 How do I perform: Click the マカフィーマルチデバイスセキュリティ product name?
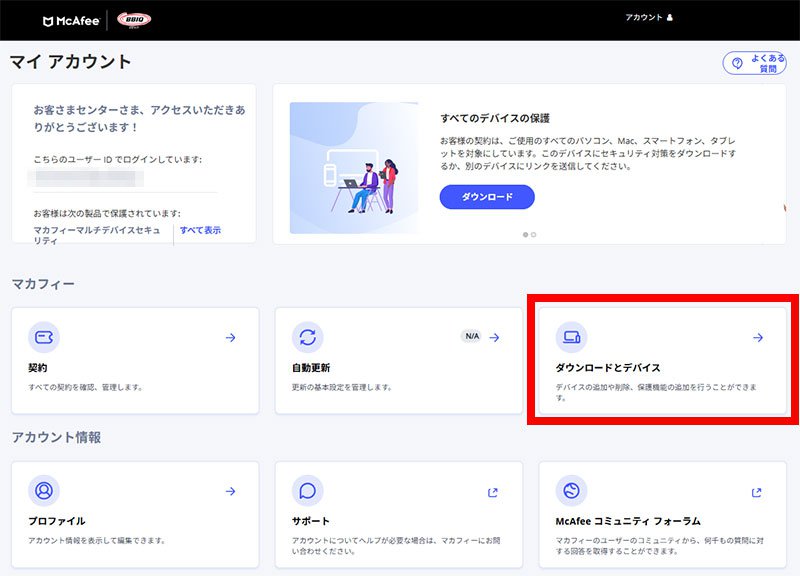click(97, 235)
